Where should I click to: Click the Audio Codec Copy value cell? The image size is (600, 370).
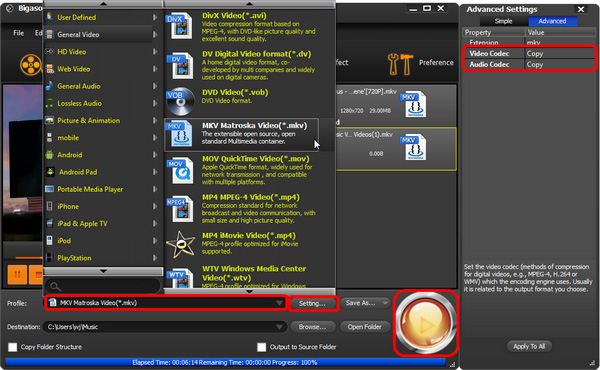559,64
